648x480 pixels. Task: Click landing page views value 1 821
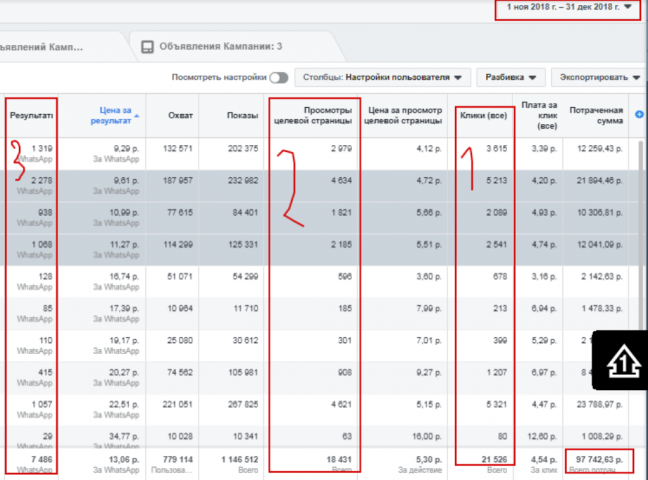pyautogui.click(x=341, y=213)
